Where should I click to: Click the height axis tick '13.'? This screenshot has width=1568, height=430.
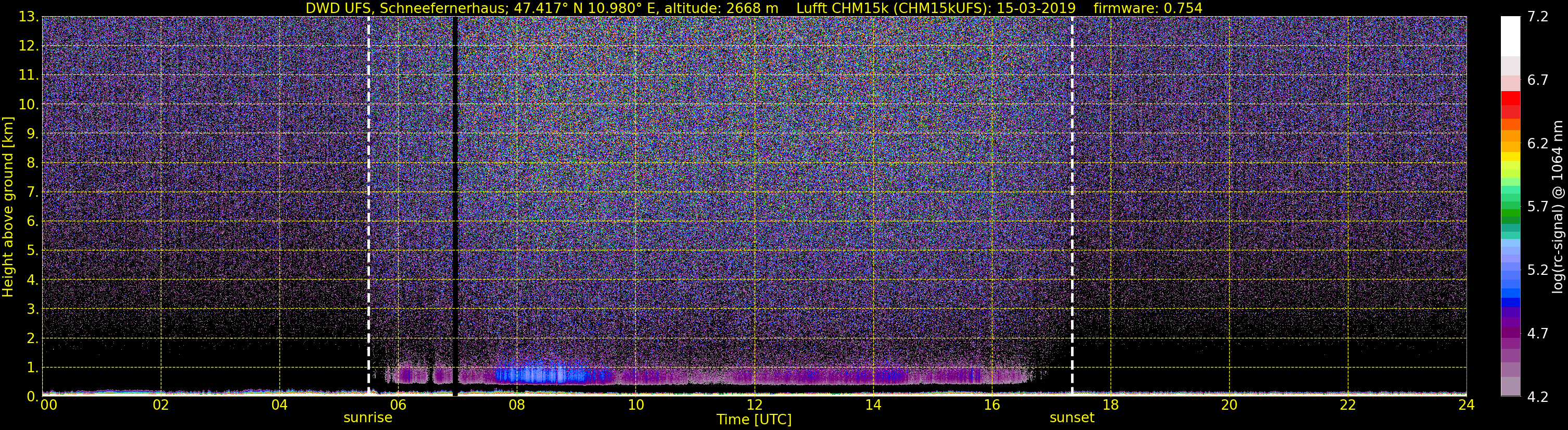pyautogui.click(x=29, y=17)
